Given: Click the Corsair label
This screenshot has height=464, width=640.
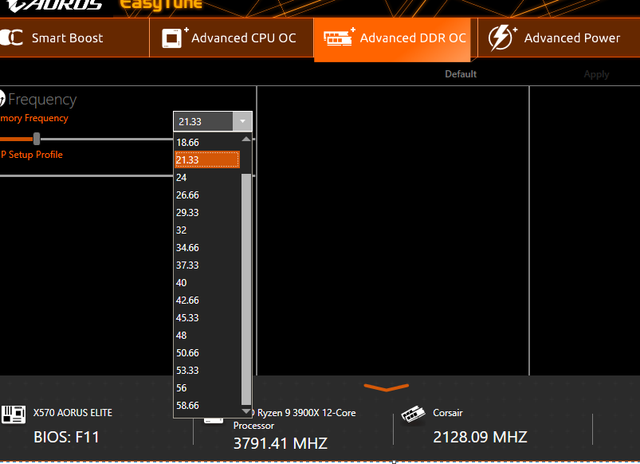Looking at the screenshot, I should [448, 413].
